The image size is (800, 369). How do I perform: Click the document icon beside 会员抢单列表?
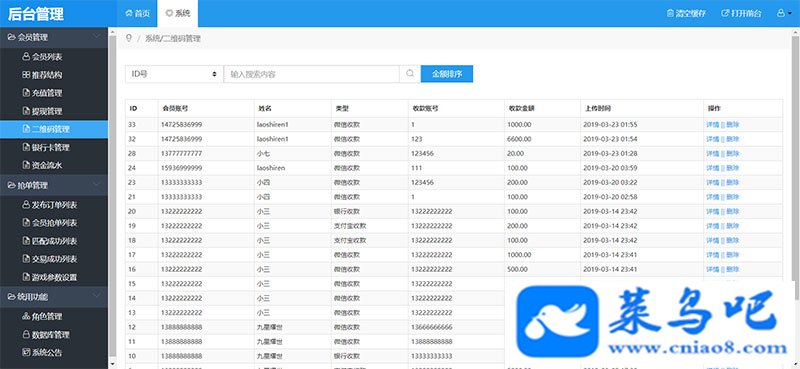point(27,223)
